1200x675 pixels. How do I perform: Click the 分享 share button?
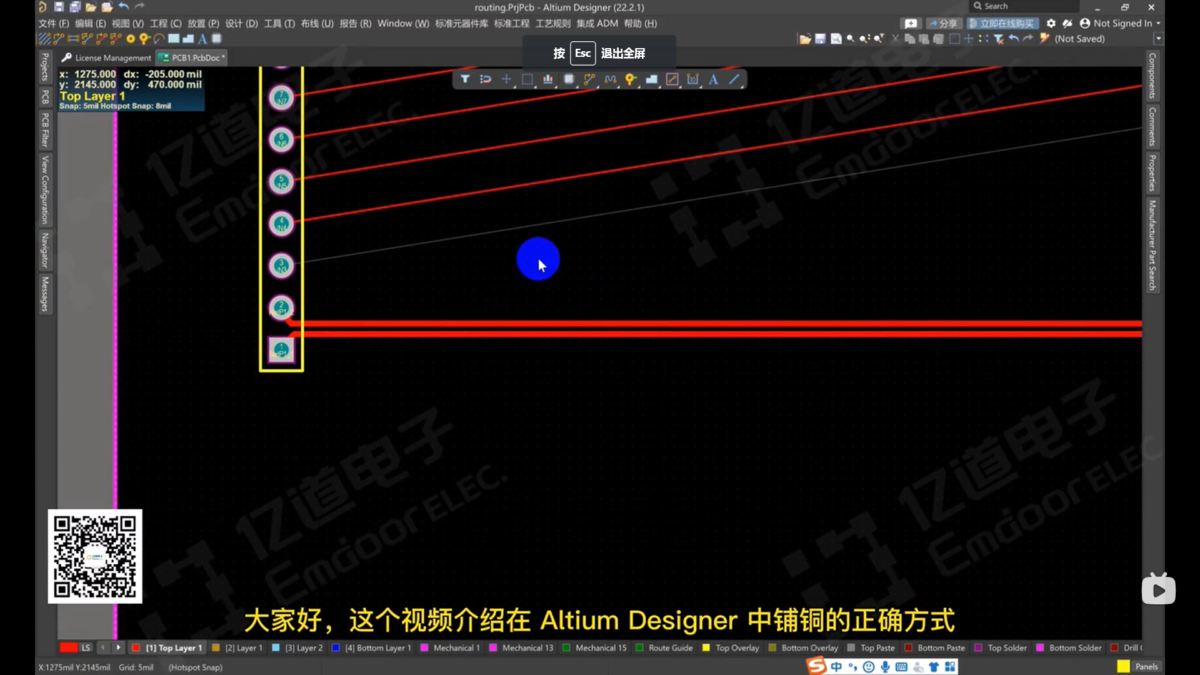[942, 23]
